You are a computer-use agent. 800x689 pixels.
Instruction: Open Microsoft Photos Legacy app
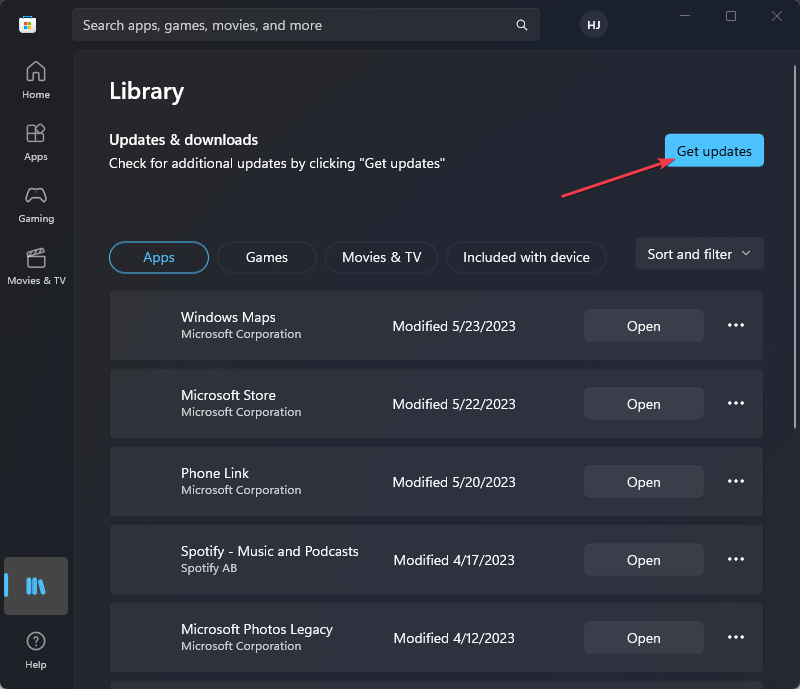coord(643,638)
